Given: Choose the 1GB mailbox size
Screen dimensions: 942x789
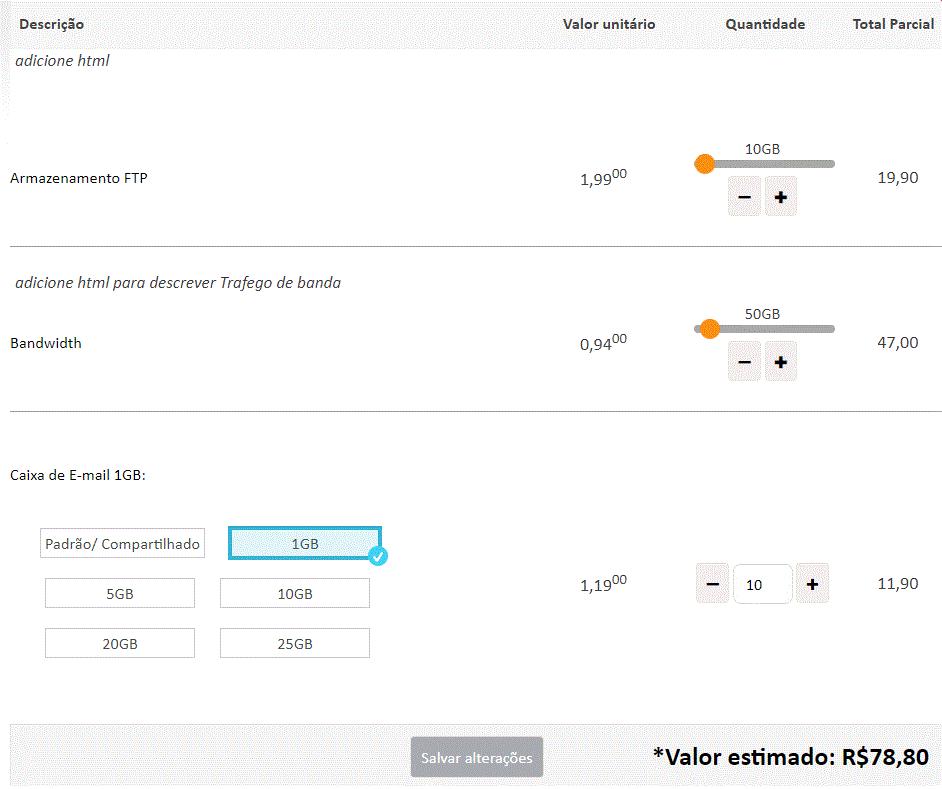Looking at the screenshot, I should (305, 543).
